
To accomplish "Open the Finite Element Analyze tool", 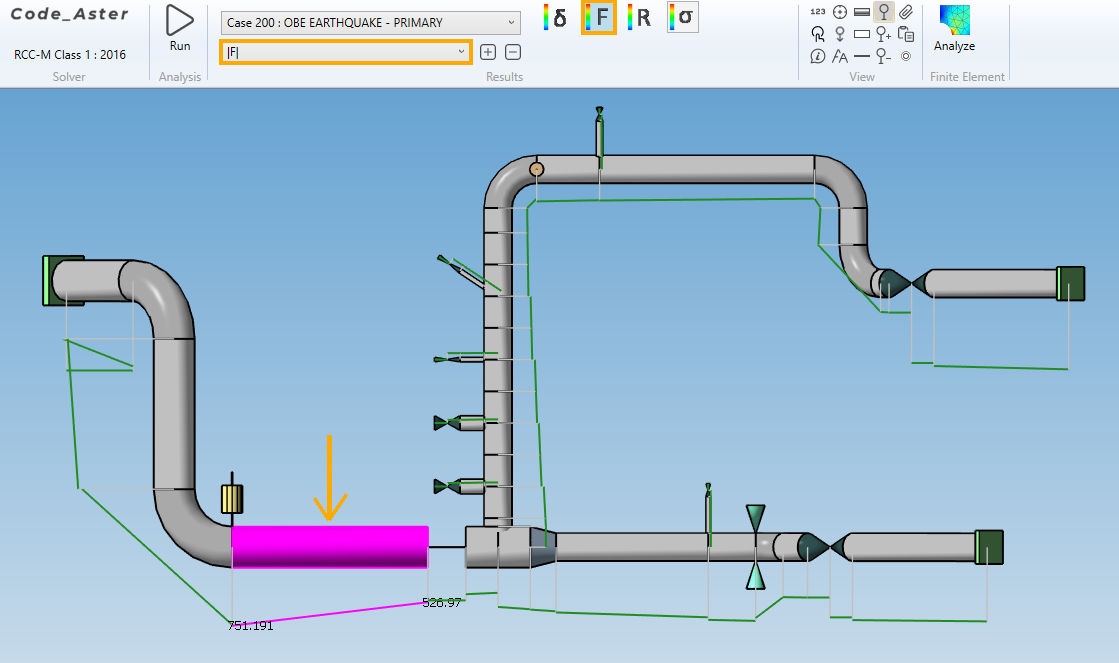I will pos(954,28).
